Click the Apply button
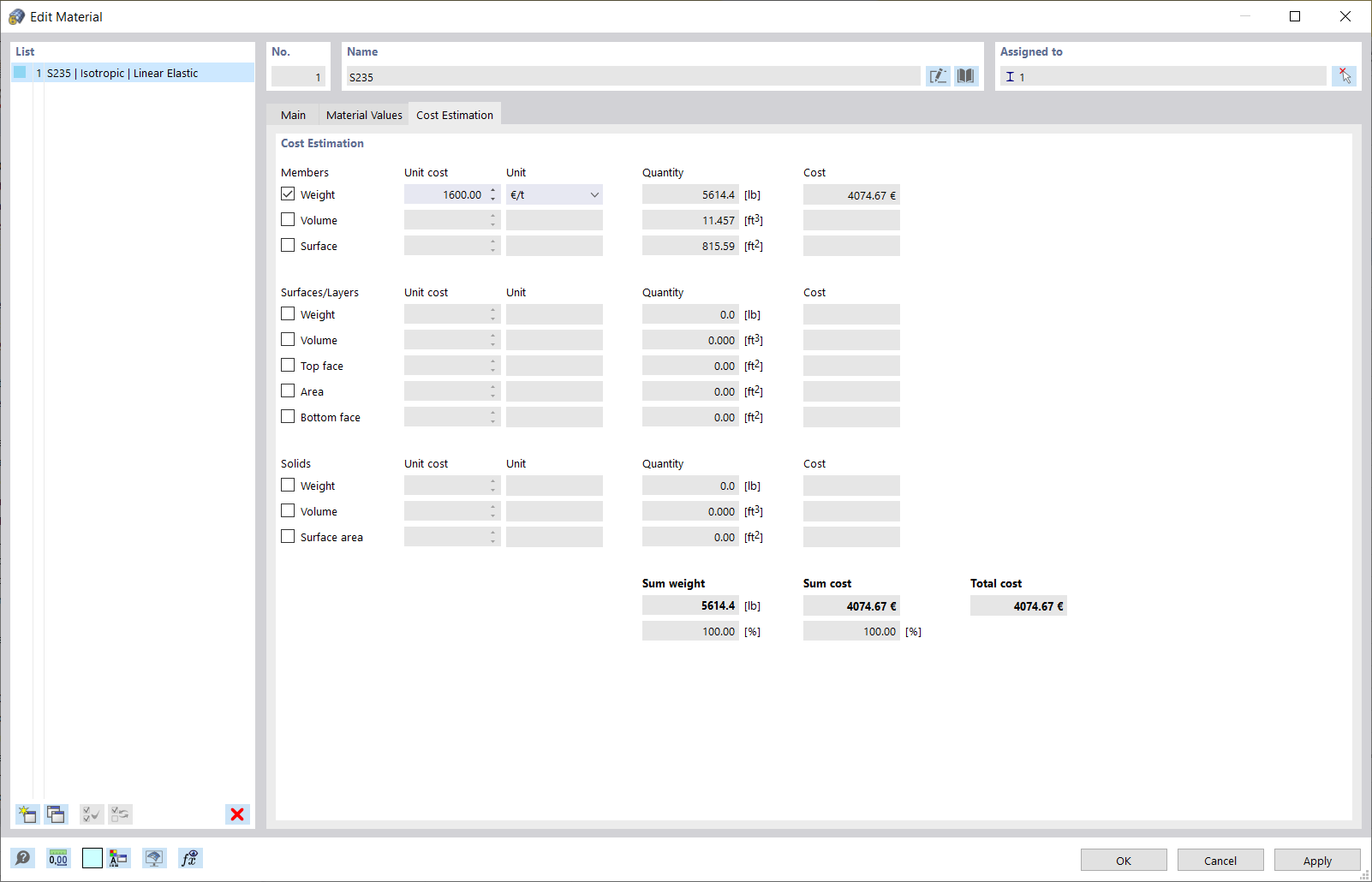 pos(1317,861)
